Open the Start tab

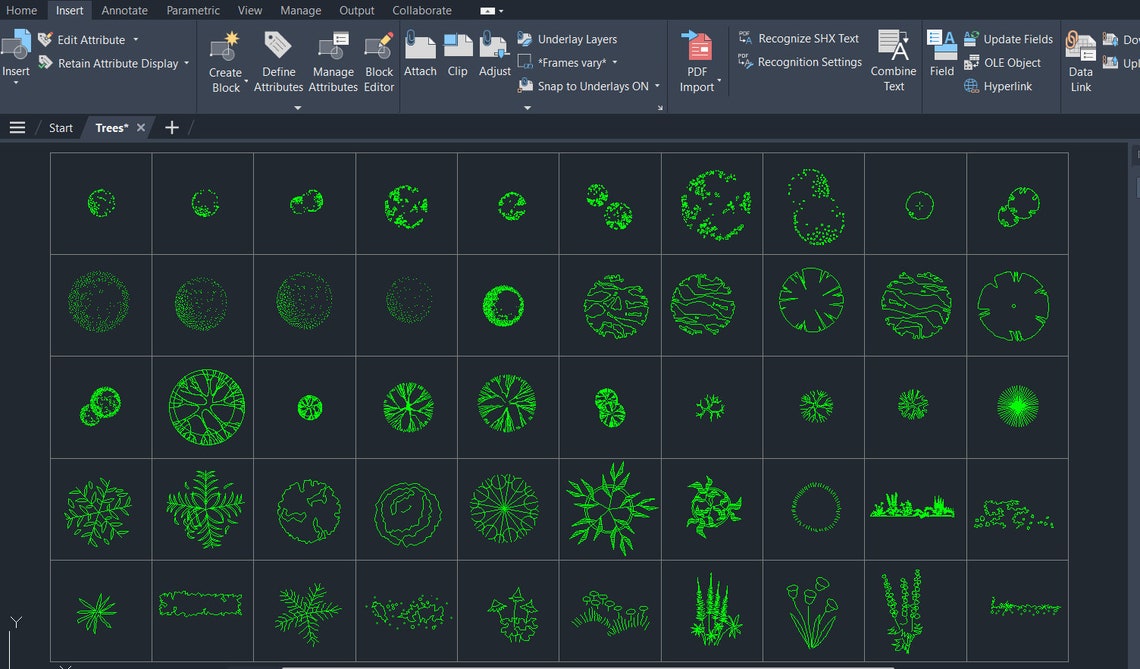(x=60, y=127)
